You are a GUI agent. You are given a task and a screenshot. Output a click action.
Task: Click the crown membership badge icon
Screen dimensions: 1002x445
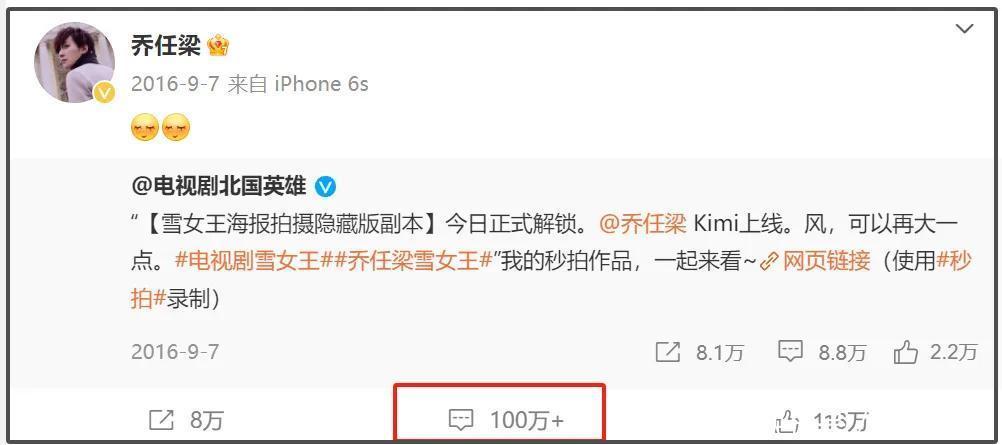tap(219, 45)
